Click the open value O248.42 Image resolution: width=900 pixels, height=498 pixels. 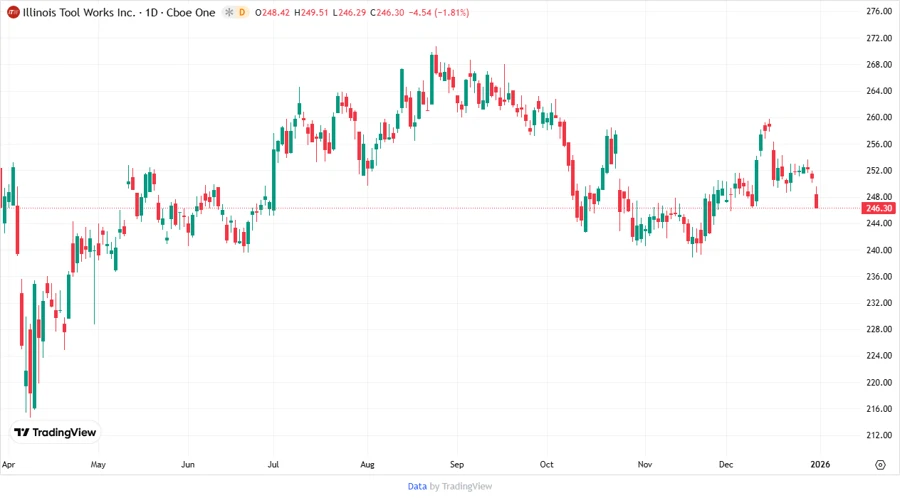[x=272, y=13]
